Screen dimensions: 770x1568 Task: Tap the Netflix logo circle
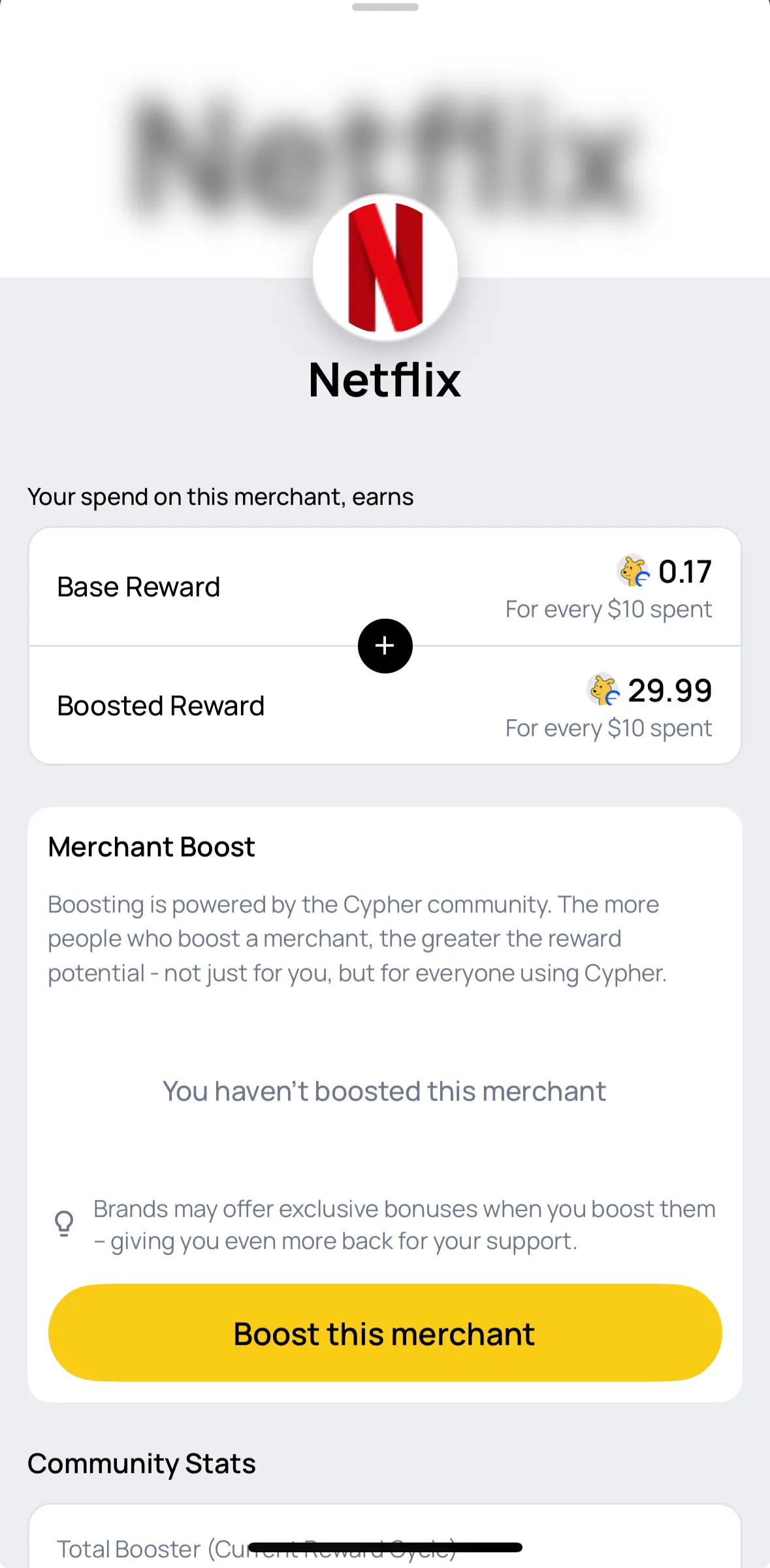point(385,267)
